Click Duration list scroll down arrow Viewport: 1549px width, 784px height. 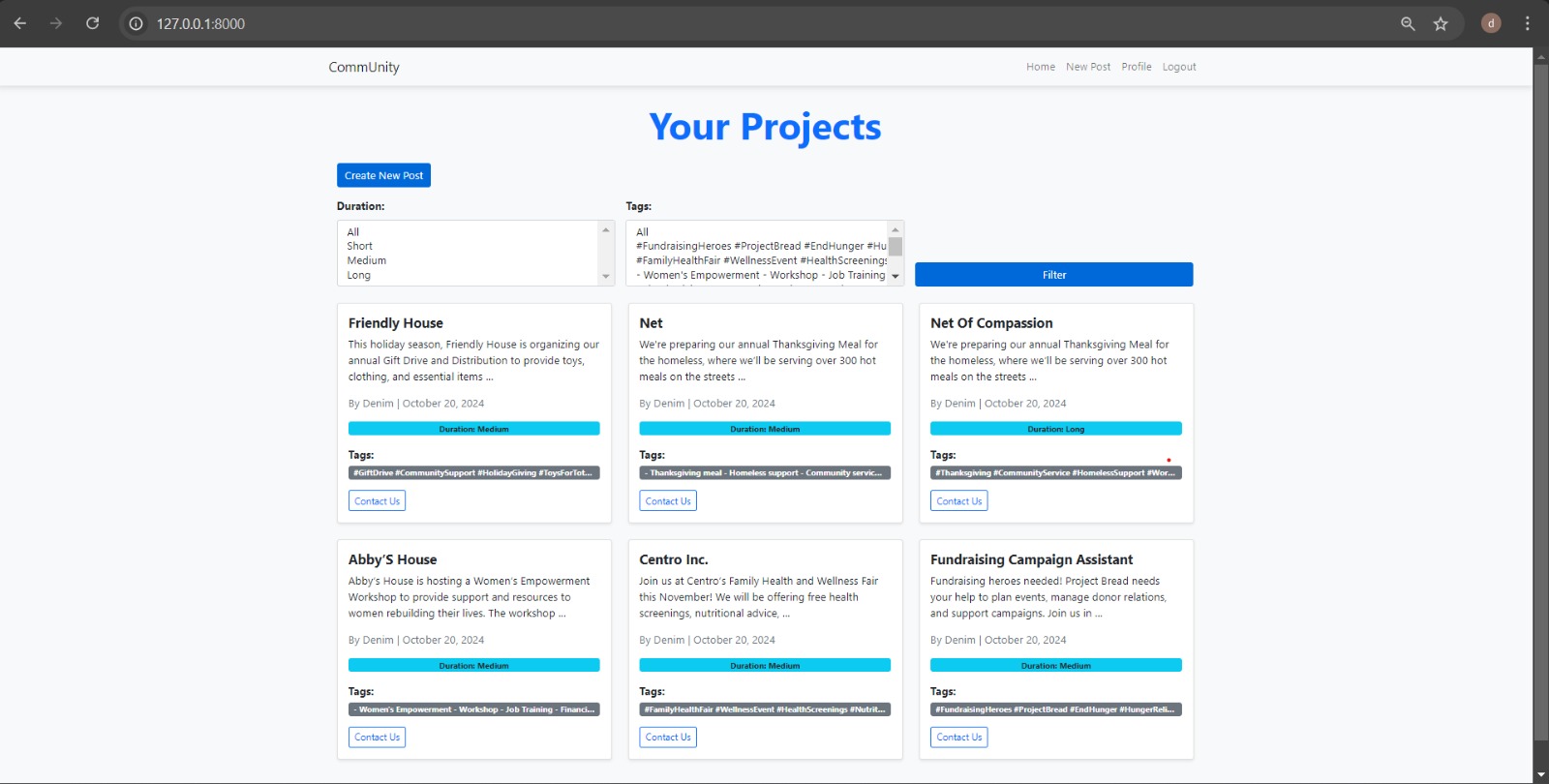click(606, 277)
